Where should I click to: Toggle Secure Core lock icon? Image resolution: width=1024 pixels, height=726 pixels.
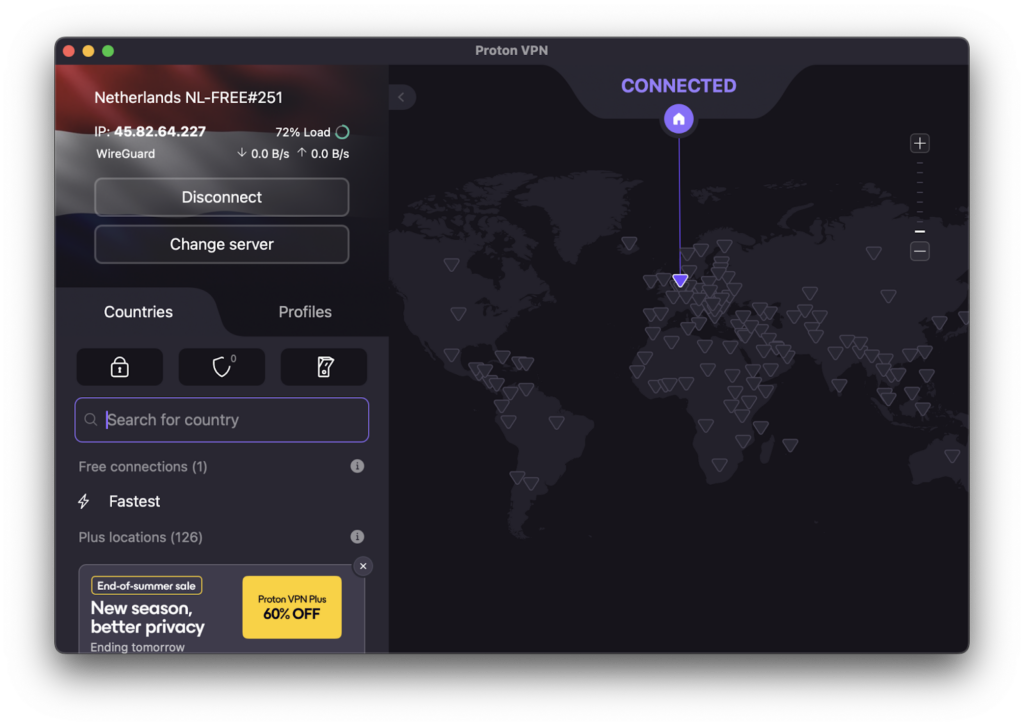[x=120, y=367]
